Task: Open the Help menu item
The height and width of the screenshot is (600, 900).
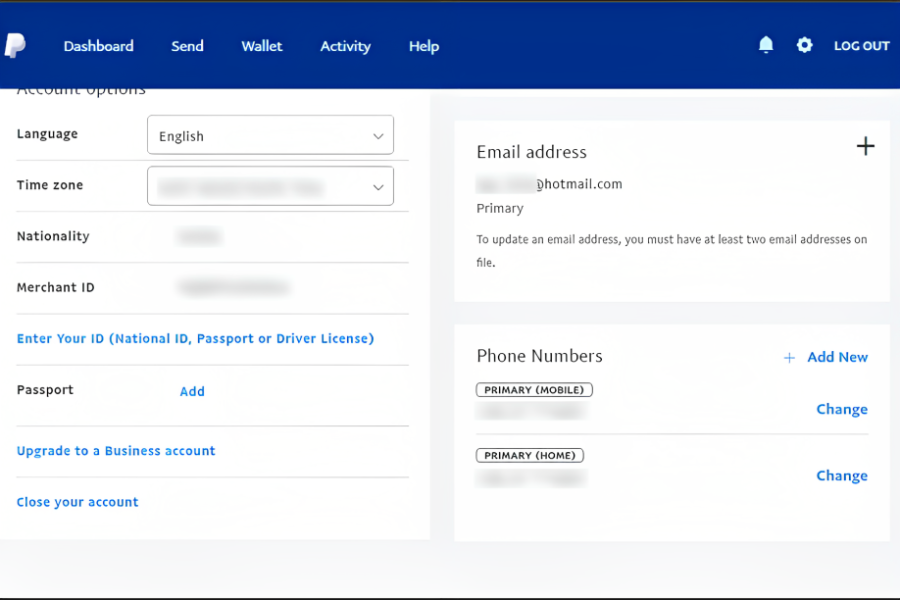Action: click(x=424, y=46)
